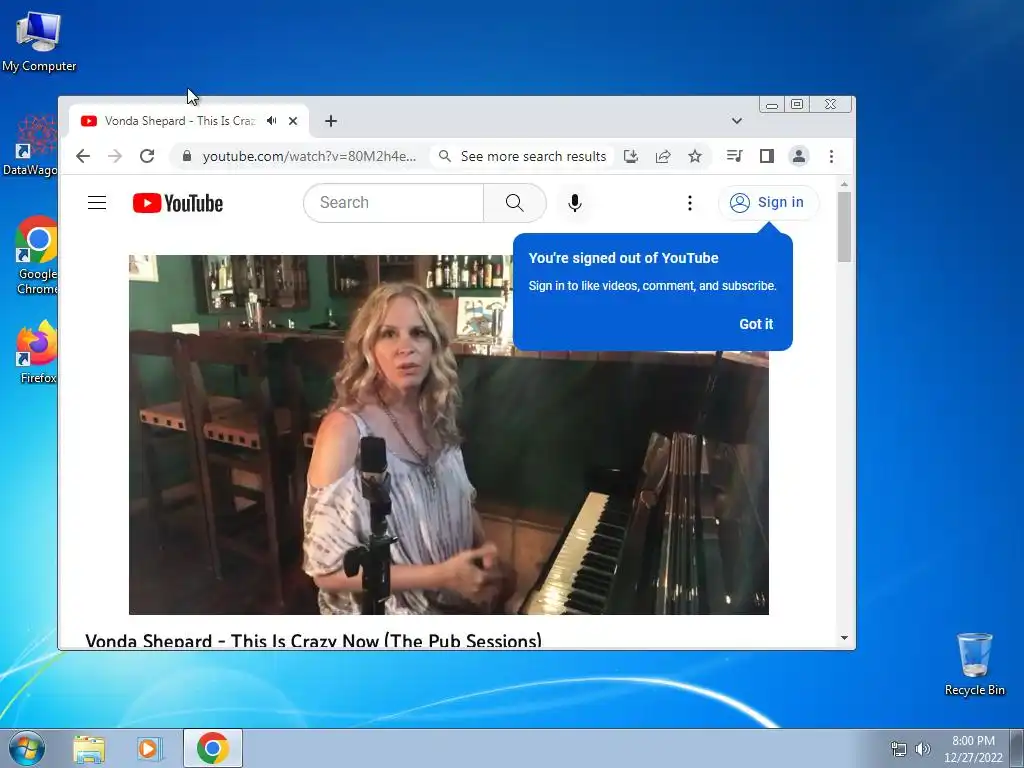This screenshot has height=768, width=1024.
Task: Click the page scrollbar down arrow
Action: click(x=844, y=638)
